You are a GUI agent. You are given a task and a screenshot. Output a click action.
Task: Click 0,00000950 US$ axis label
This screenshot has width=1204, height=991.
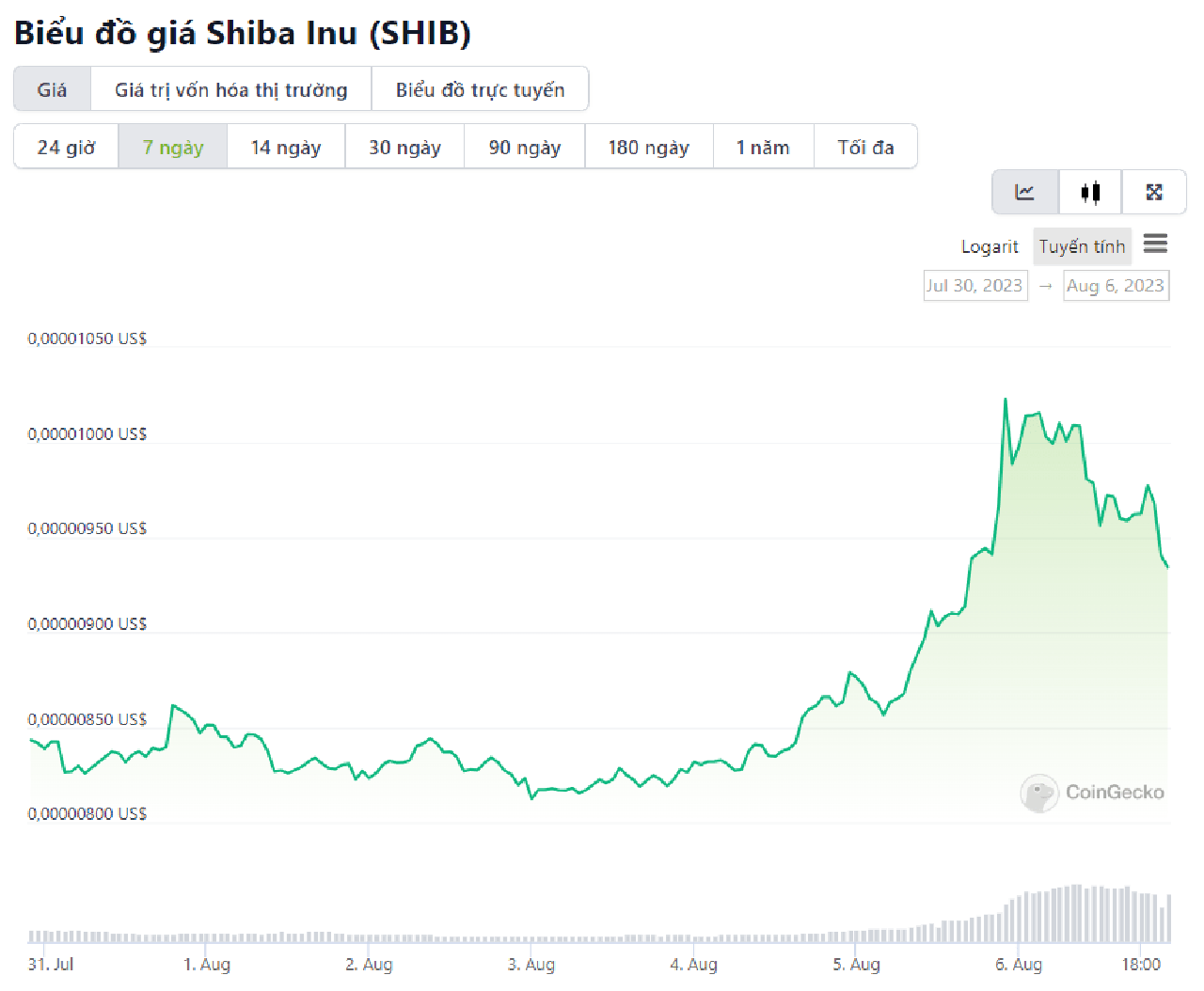87,528
